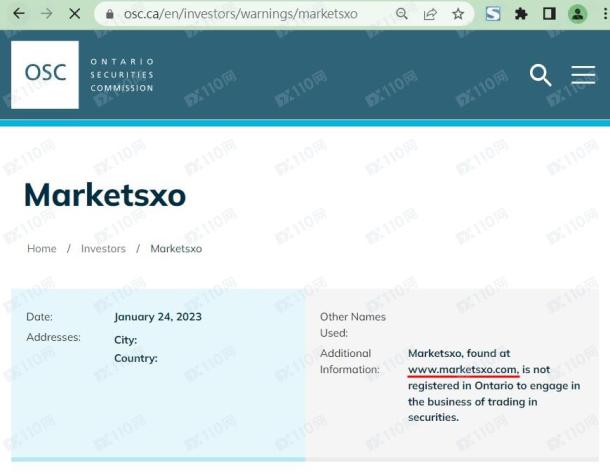Share this page via share icon
610x475 pixels.
pos(430,14)
